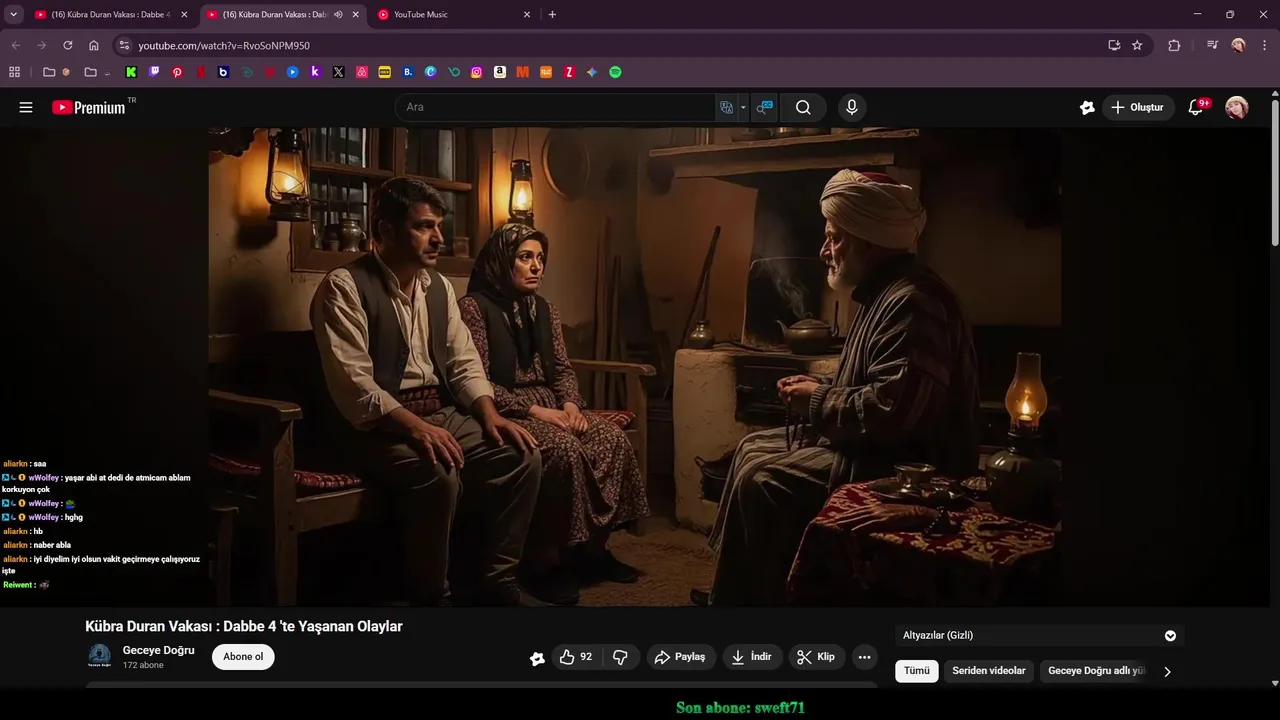Select the Geceye Doğru adlı chip
Screen dimensions: 1280x720
(1096, 671)
